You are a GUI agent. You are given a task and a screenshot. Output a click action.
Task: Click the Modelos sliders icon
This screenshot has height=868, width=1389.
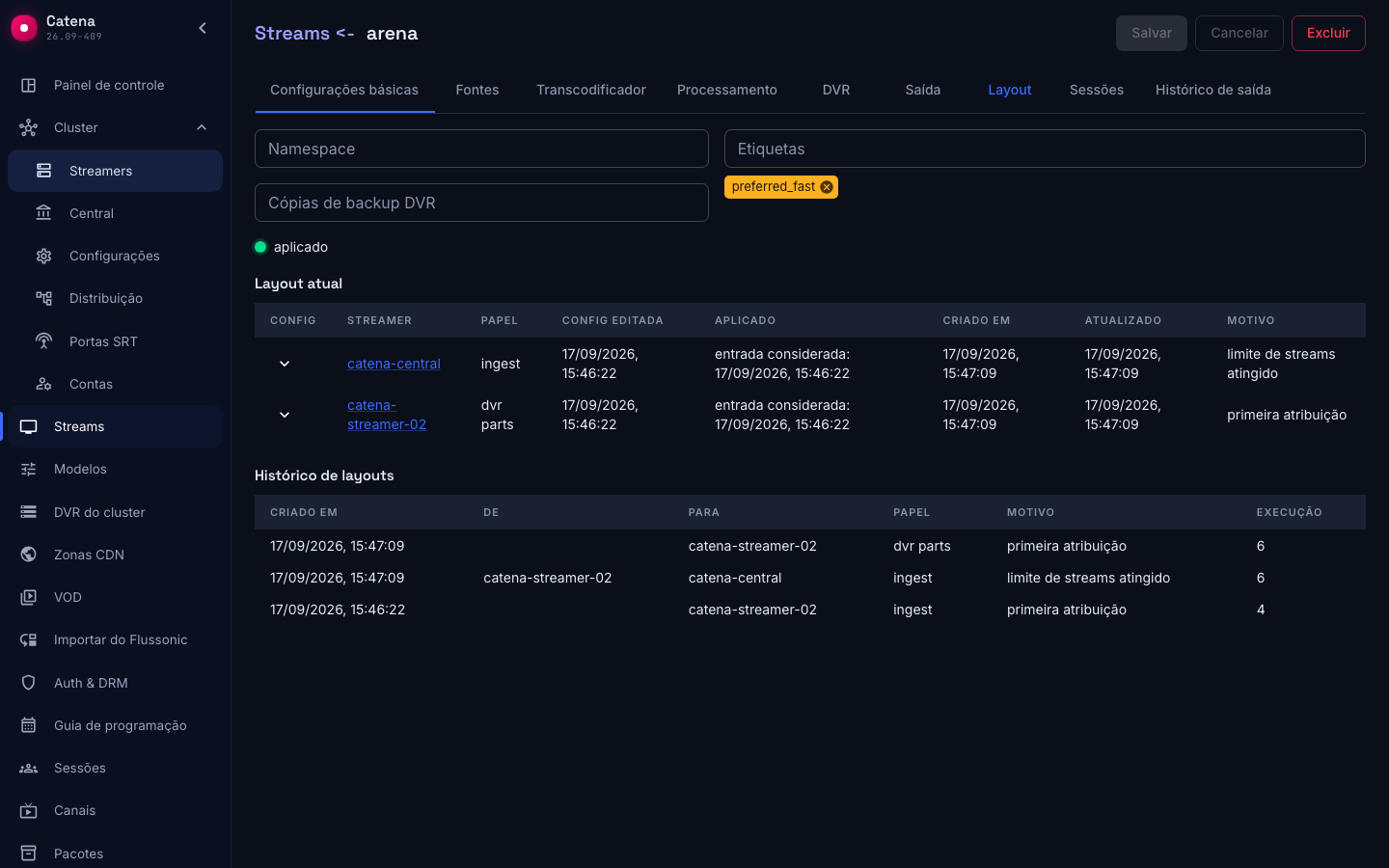(x=29, y=469)
